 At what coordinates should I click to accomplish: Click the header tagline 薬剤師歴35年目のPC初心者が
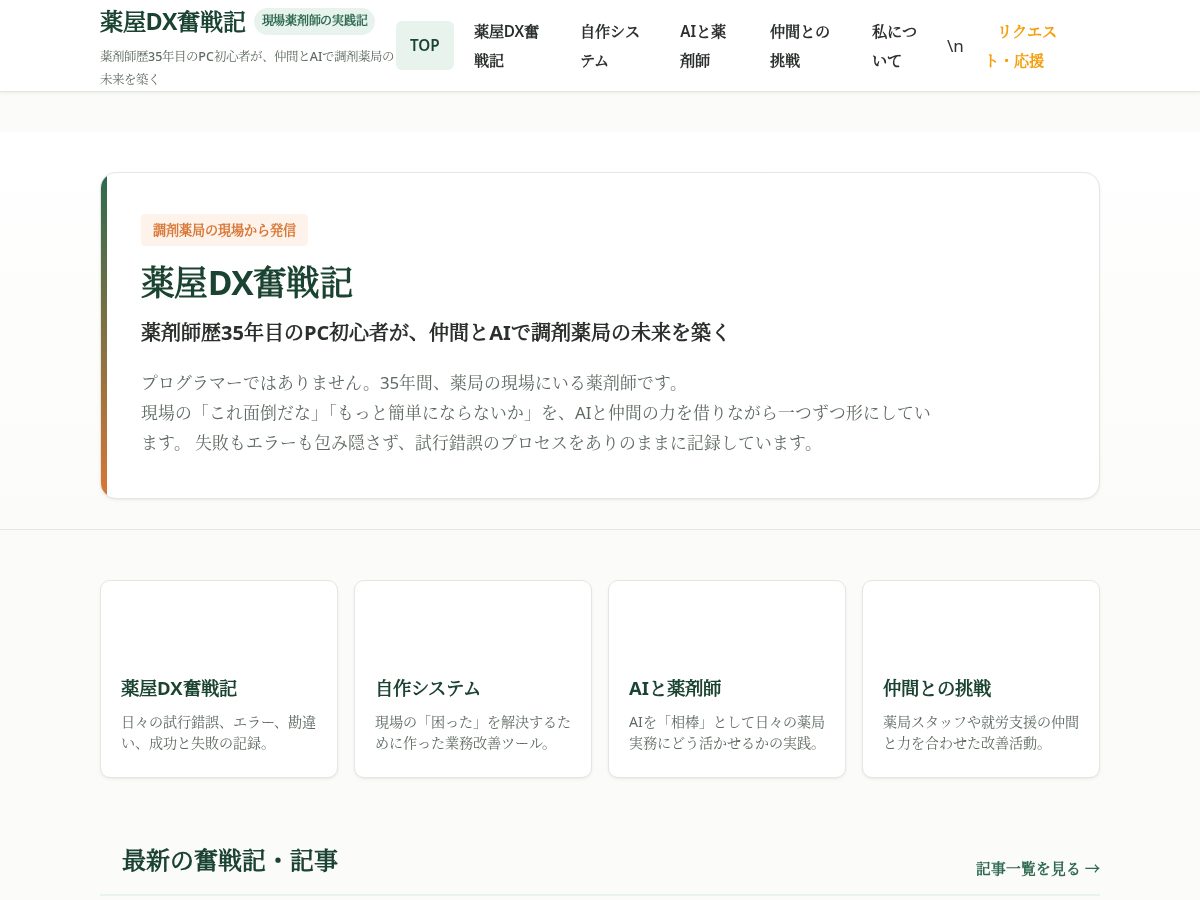[247, 67]
